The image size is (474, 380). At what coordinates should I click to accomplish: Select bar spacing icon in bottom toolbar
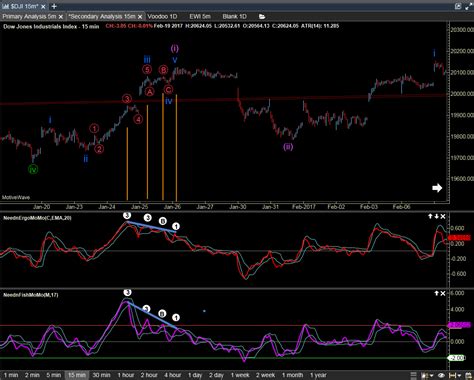click(x=453, y=375)
